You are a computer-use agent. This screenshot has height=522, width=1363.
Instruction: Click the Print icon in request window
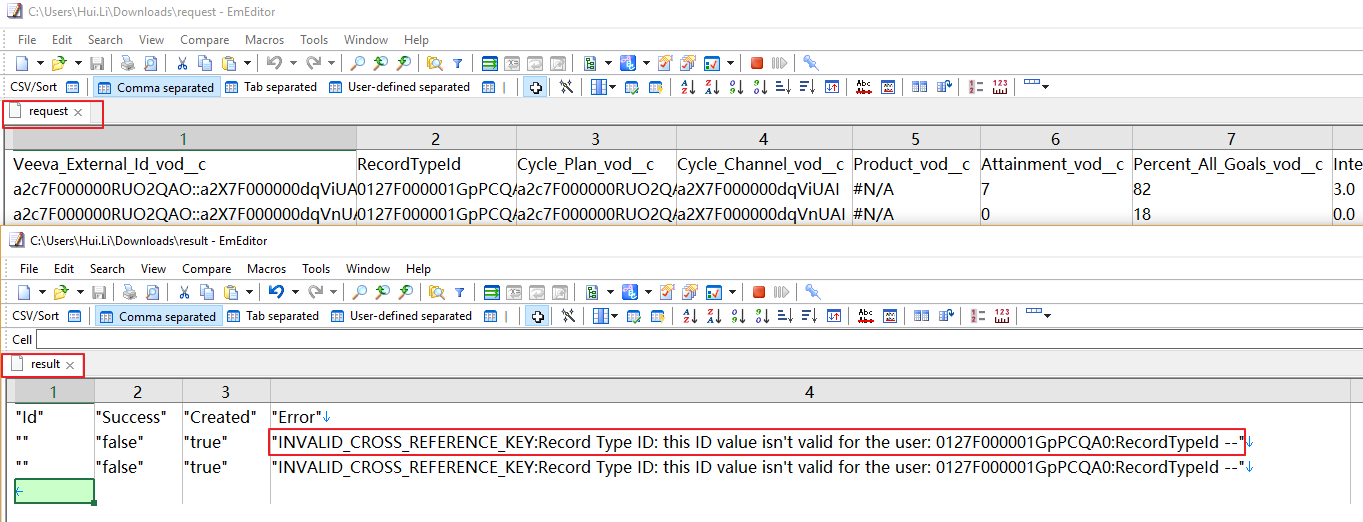click(127, 63)
